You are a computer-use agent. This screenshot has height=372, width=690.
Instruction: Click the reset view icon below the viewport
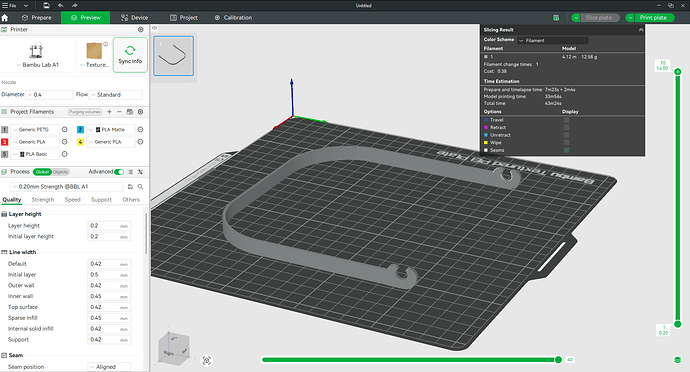206,361
